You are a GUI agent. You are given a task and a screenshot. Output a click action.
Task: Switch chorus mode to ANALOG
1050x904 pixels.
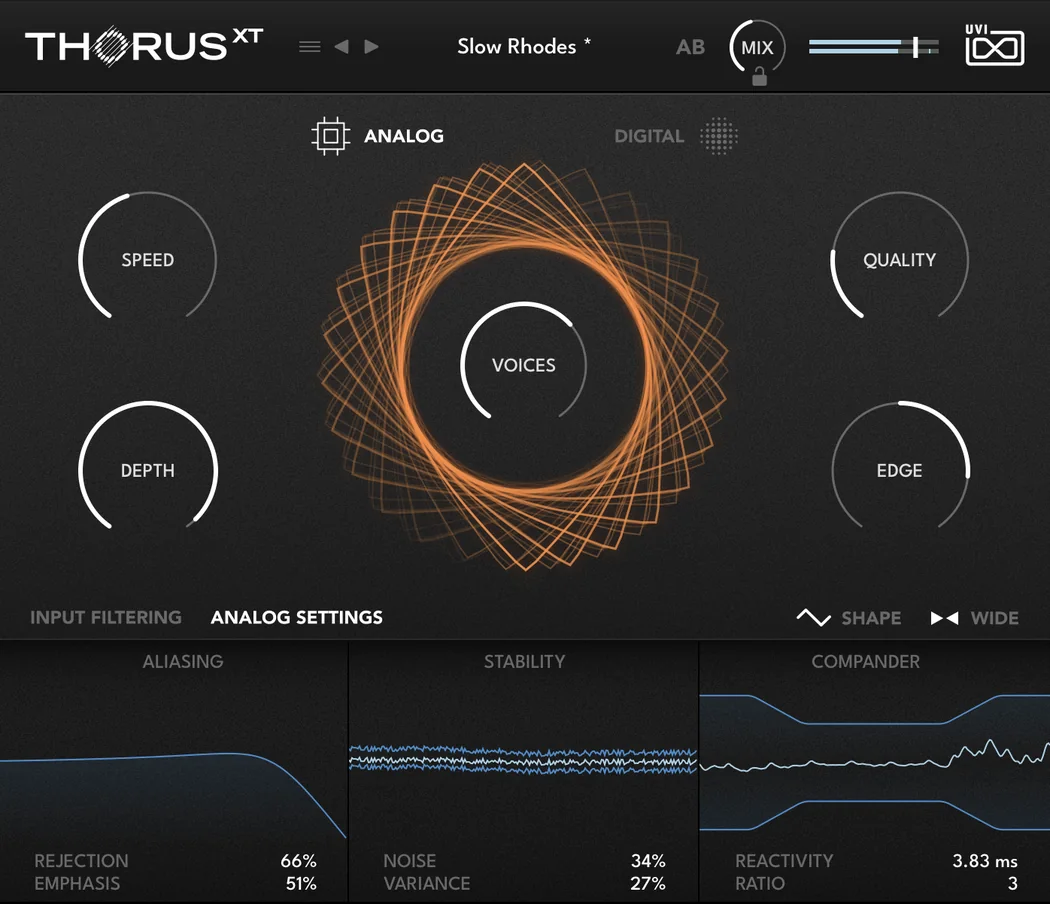[x=404, y=136]
